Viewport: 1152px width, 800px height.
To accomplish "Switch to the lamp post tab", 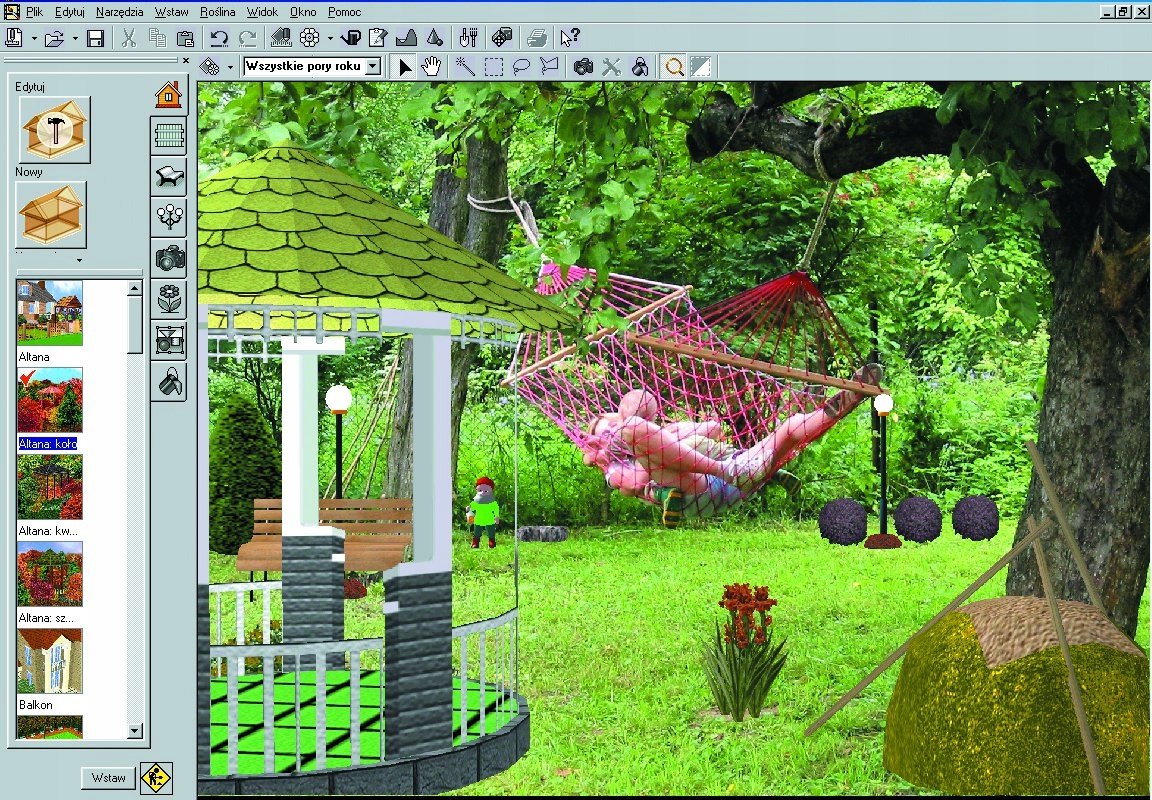I will [168, 217].
